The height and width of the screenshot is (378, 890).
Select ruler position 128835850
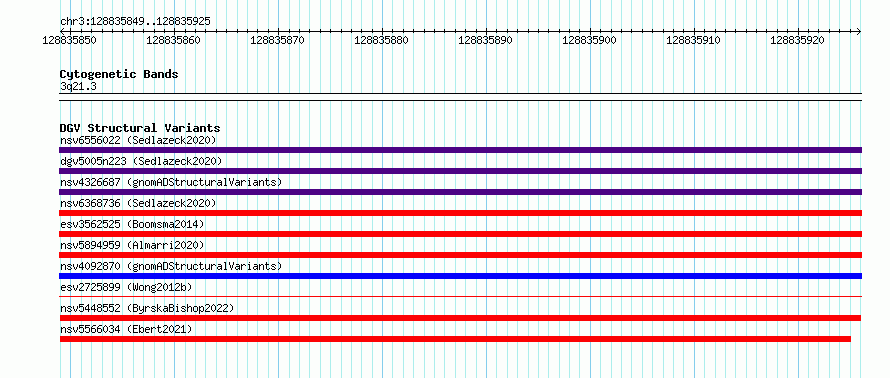[69, 40]
